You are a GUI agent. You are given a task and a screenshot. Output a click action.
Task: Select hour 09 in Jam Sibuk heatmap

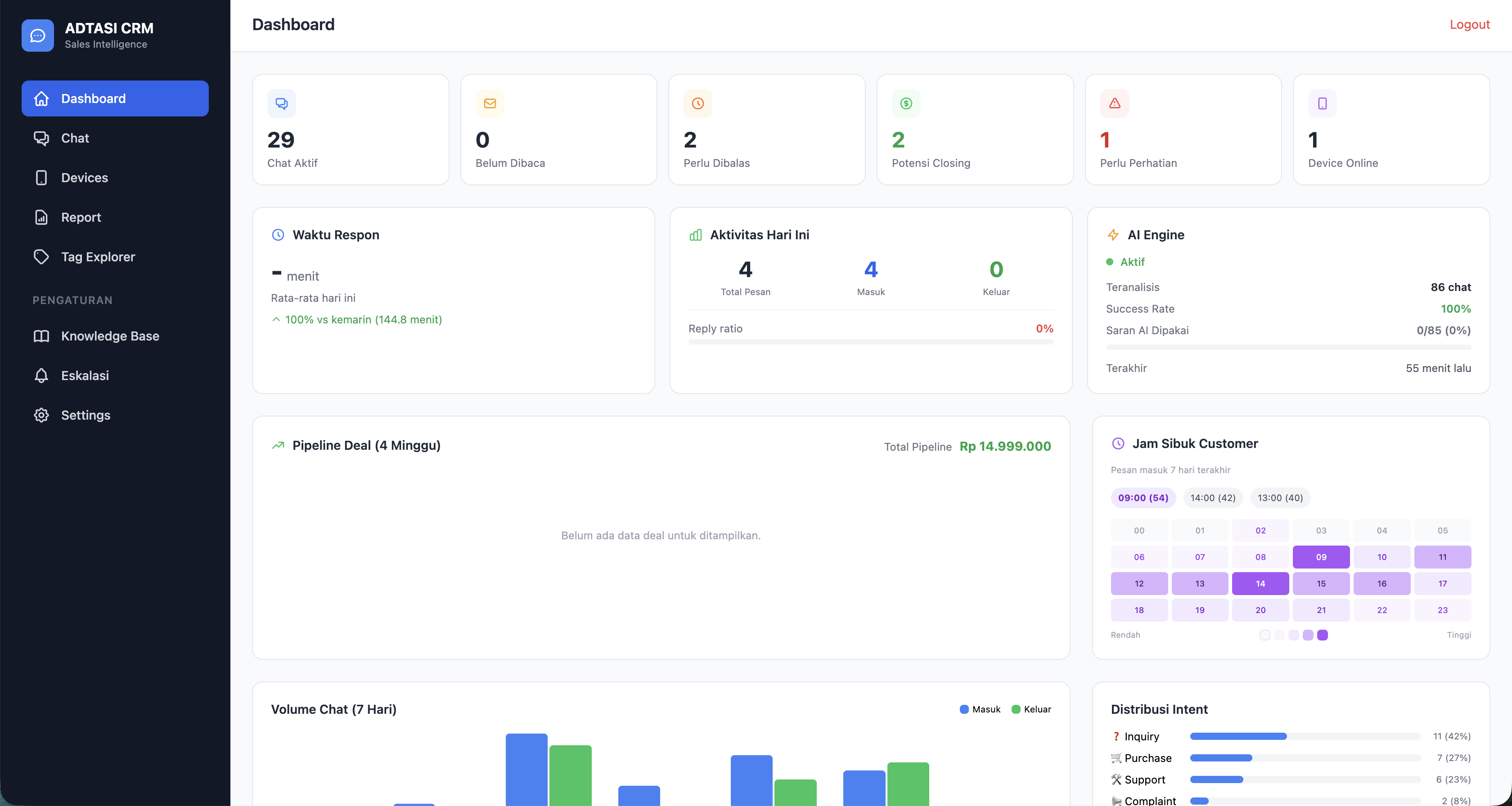[1321, 557]
